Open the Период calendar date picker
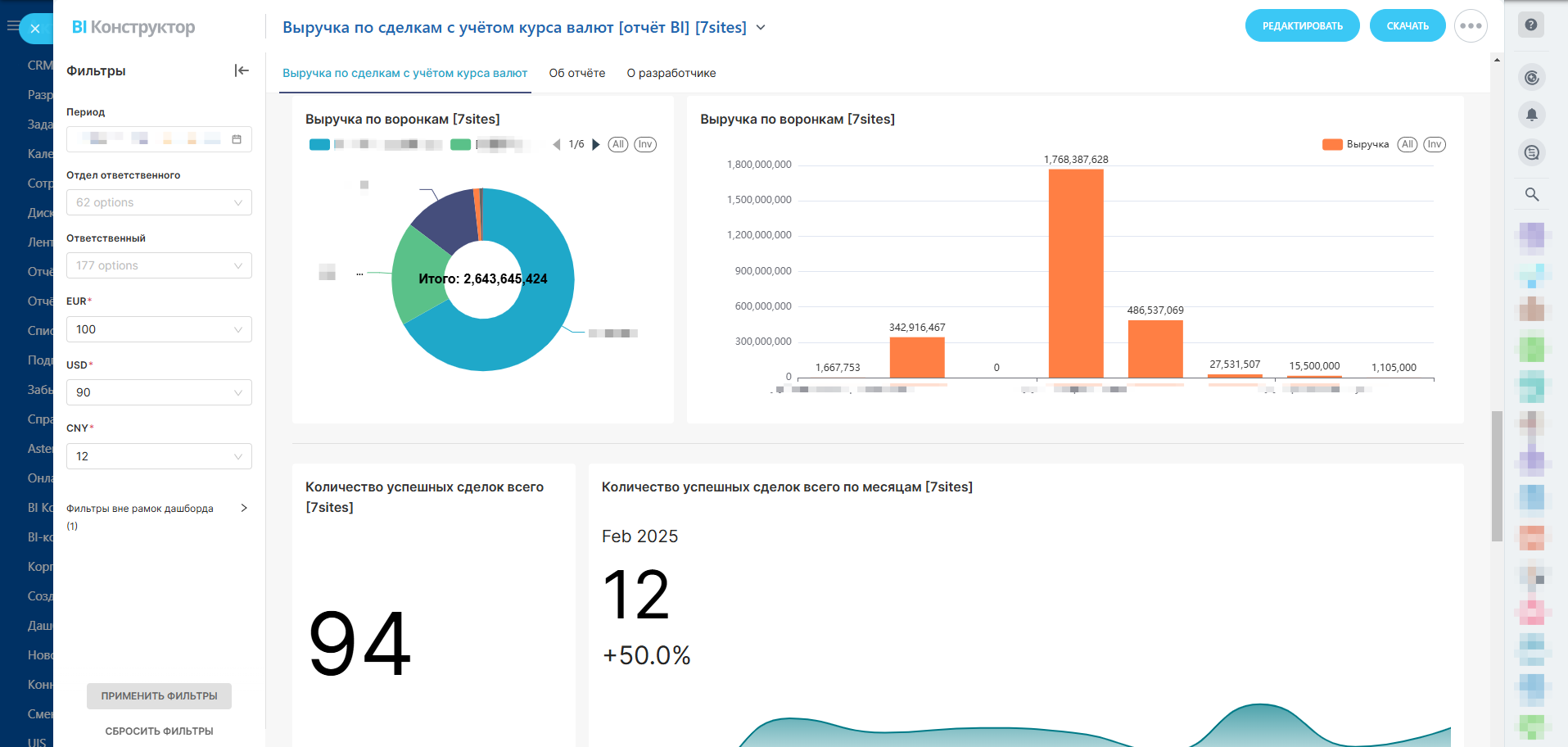The height and width of the screenshot is (747, 1568). [237, 139]
